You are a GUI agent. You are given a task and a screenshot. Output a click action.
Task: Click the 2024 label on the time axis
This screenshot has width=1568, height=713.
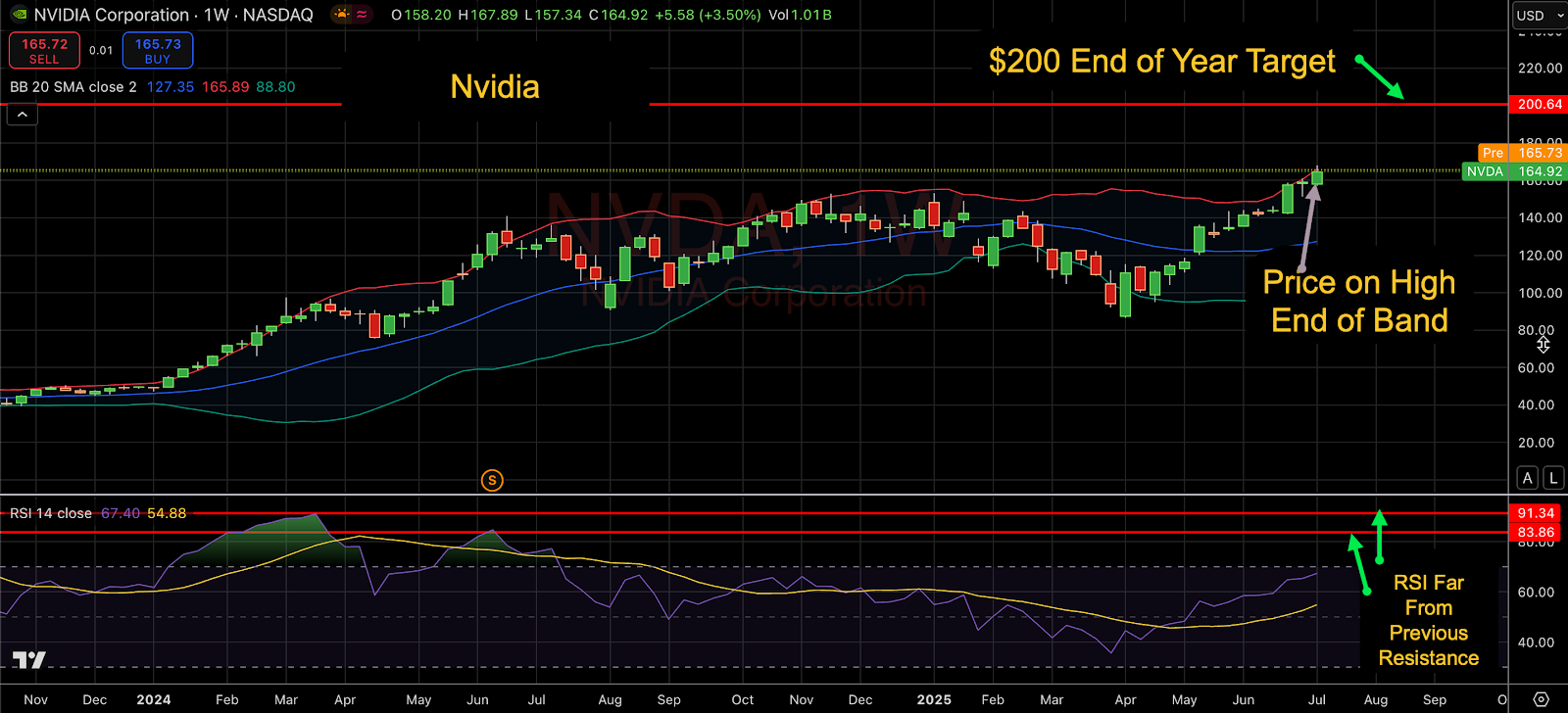154,699
